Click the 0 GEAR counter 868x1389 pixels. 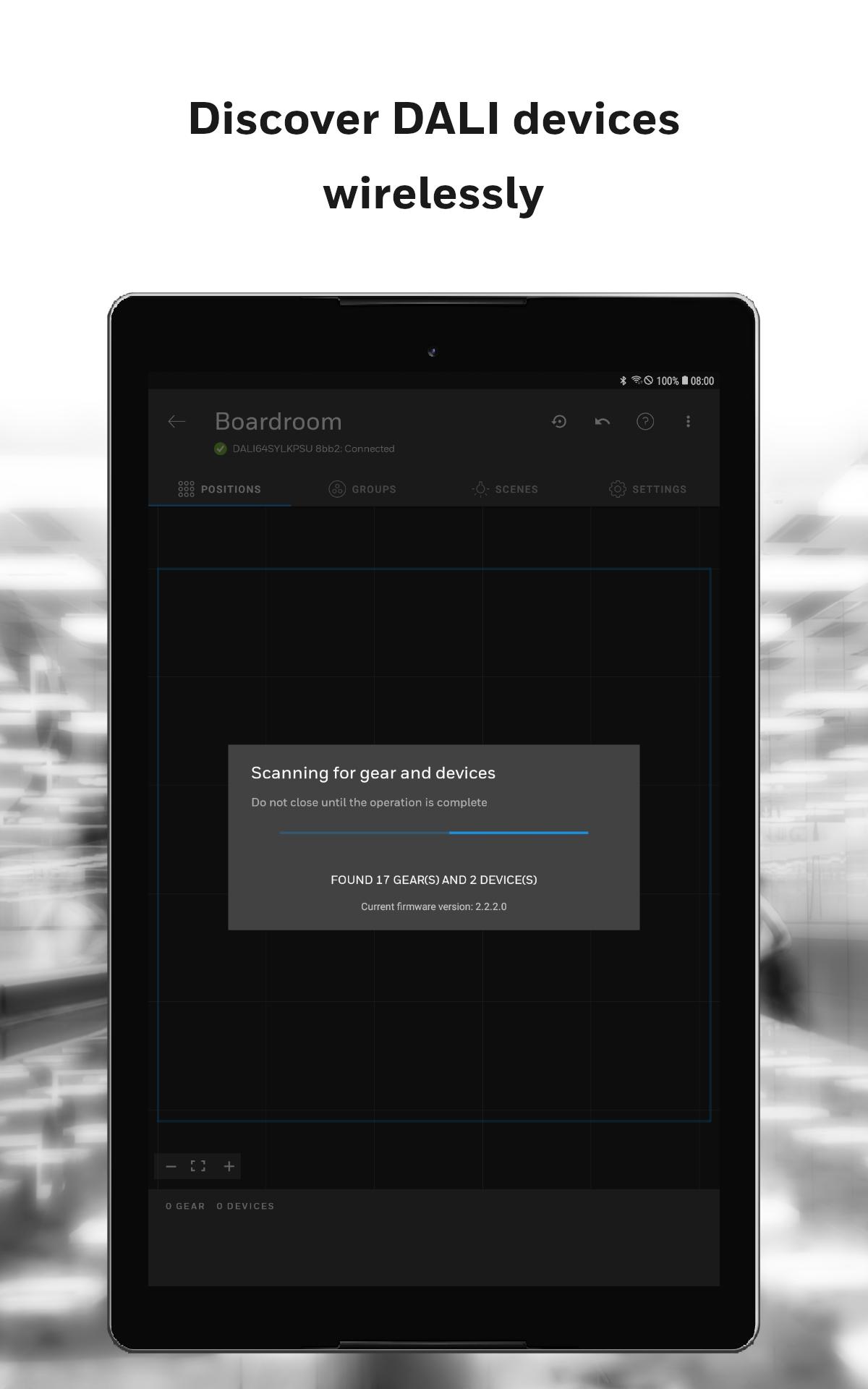click(x=185, y=1206)
